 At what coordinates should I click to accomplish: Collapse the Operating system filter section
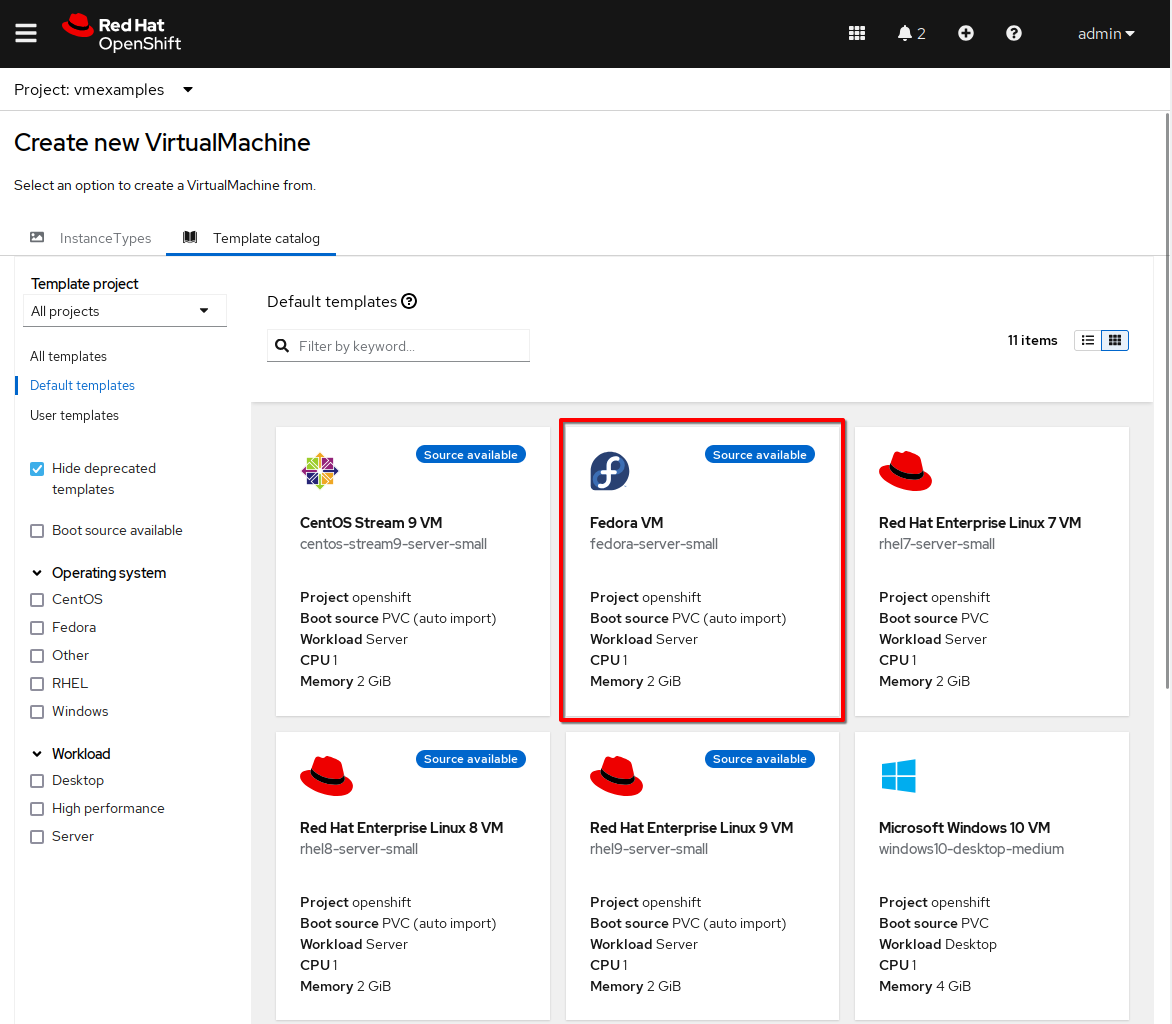click(x=99, y=573)
